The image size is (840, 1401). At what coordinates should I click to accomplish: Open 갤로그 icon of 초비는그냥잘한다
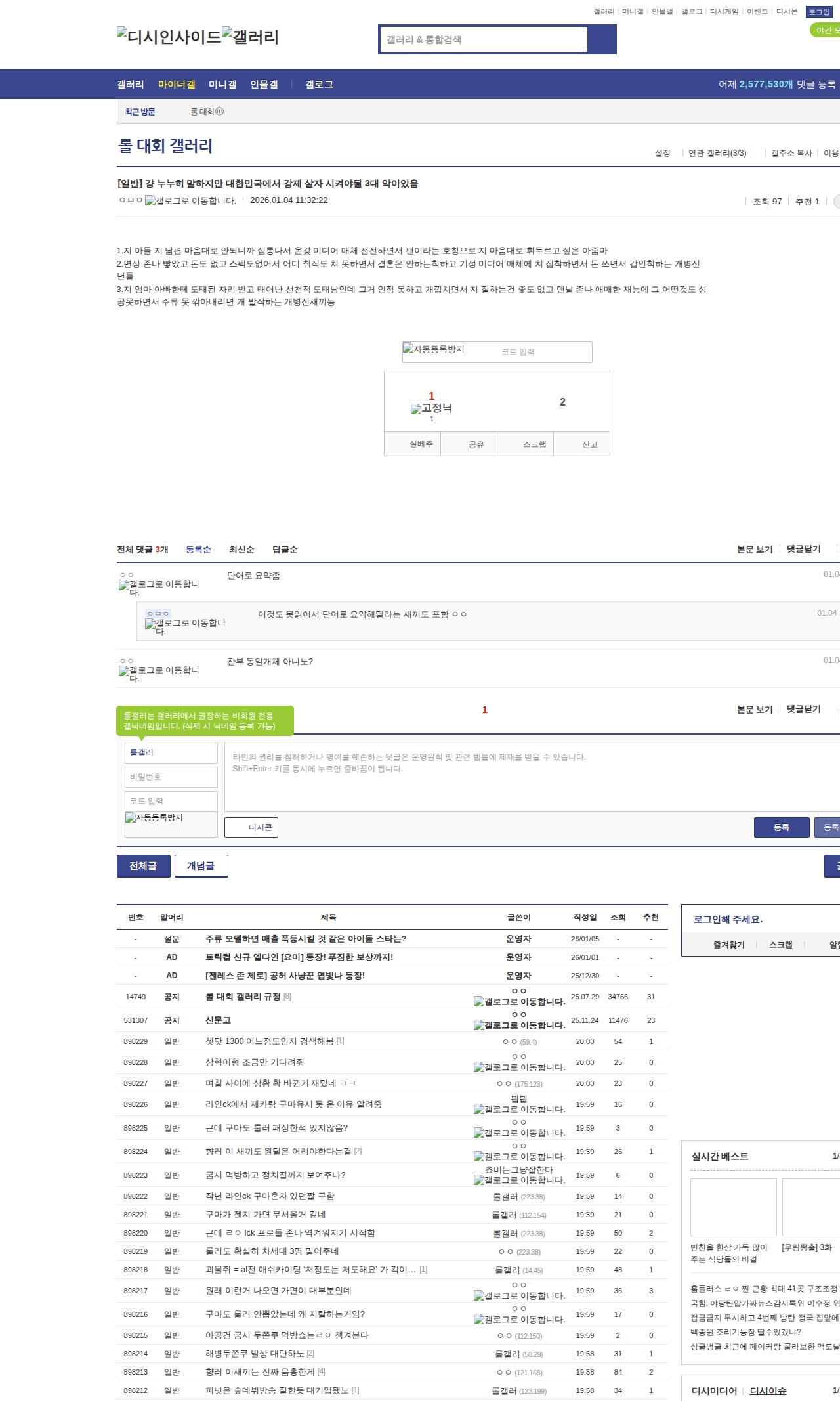click(x=518, y=1180)
